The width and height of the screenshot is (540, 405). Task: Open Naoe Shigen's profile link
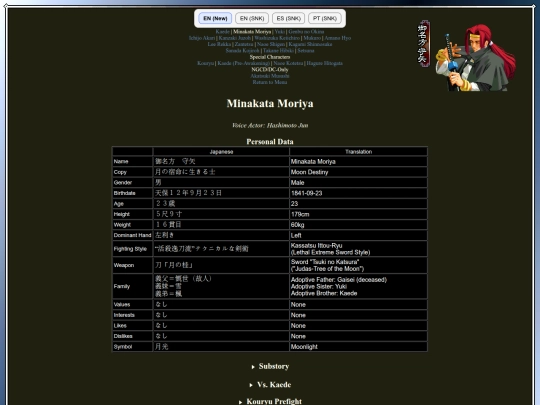point(271,44)
